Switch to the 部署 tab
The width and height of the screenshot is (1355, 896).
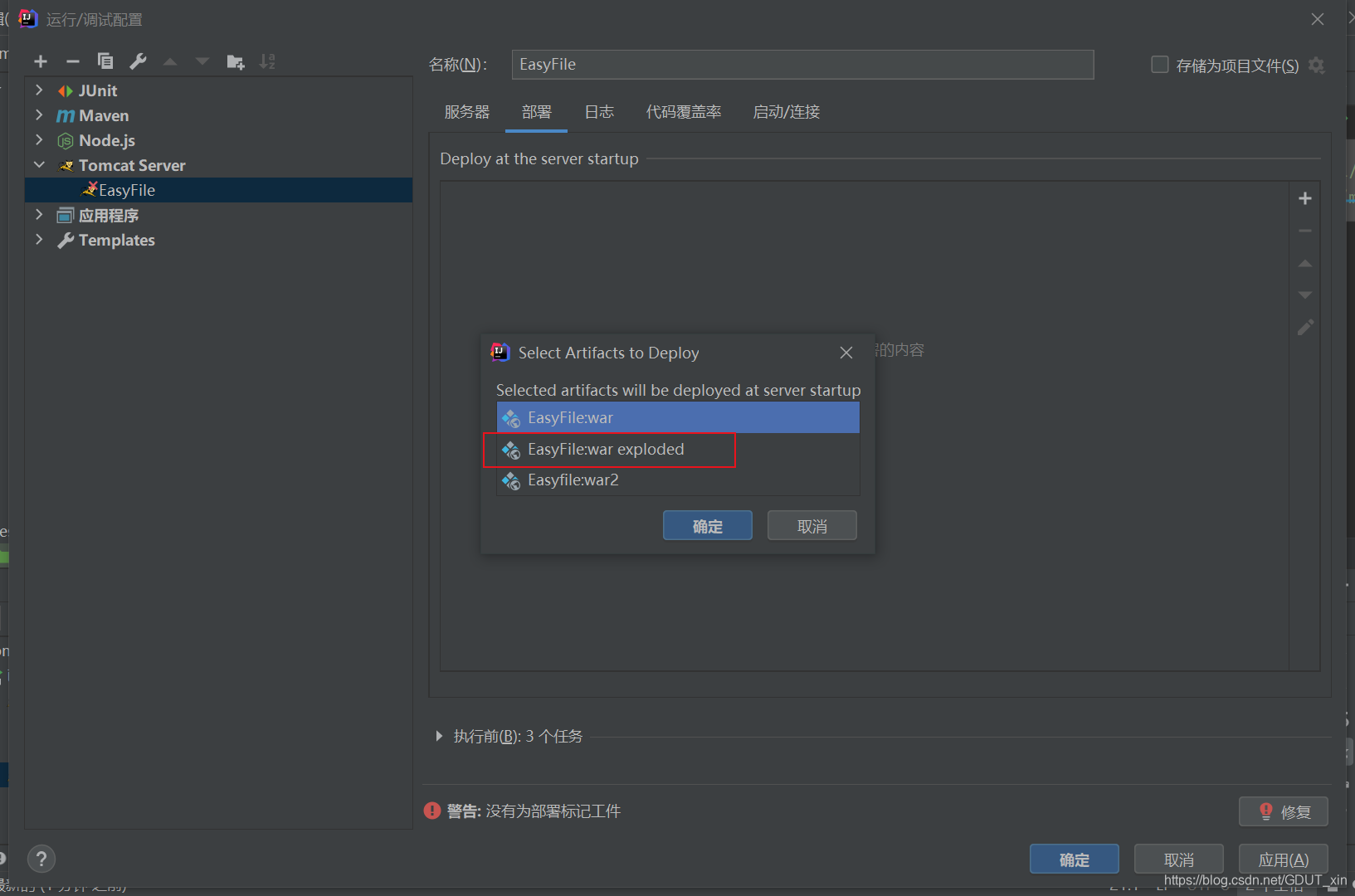pyautogui.click(x=537, y=112)
